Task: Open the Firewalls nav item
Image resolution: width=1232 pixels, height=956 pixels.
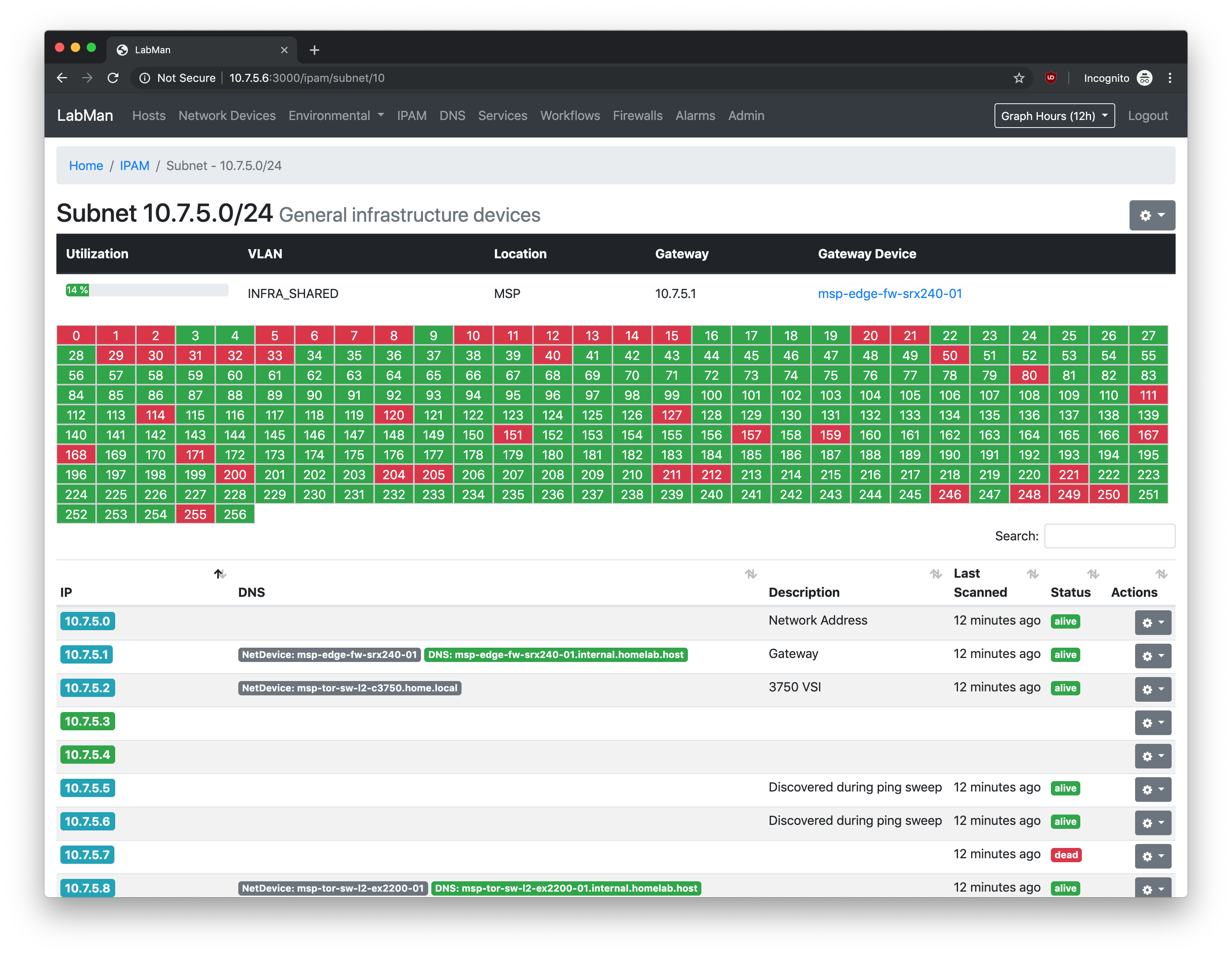Action: tap(637, 116)
